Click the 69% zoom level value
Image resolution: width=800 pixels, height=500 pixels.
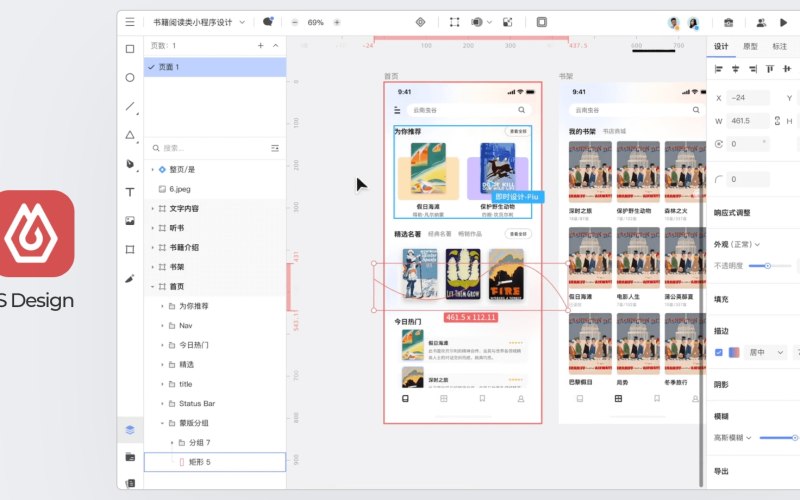pos(315,22)
